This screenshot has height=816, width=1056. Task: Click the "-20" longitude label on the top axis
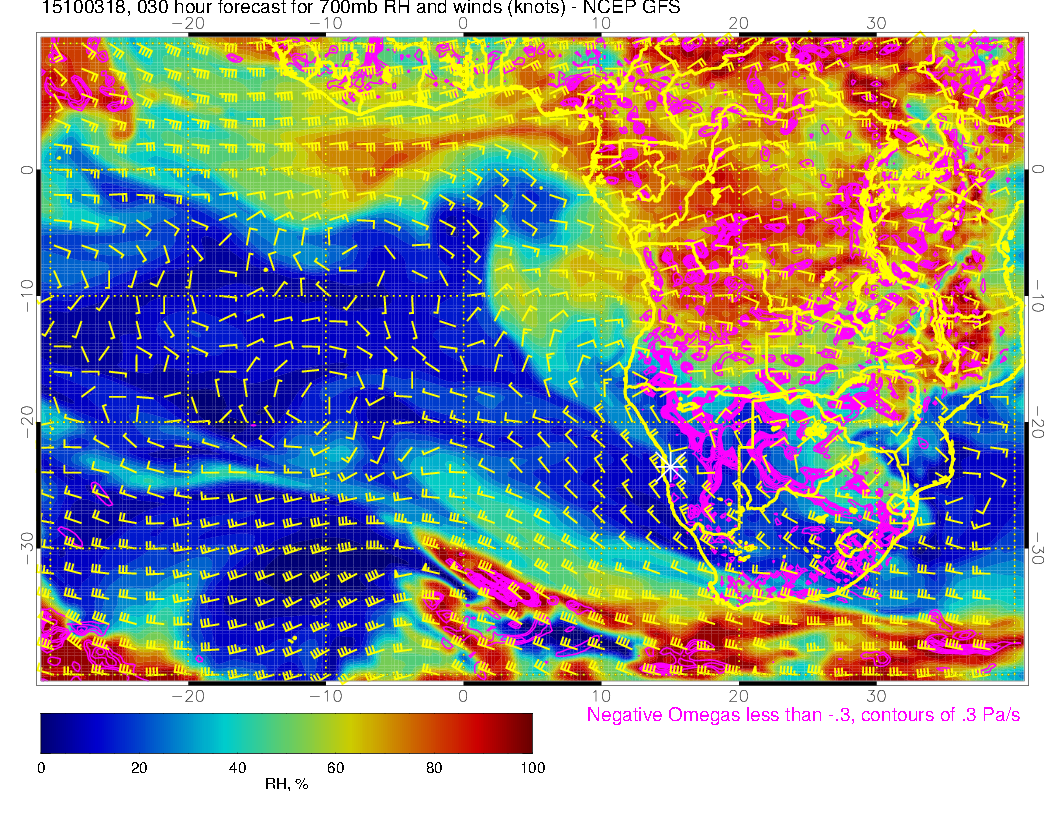pos(188,24)
